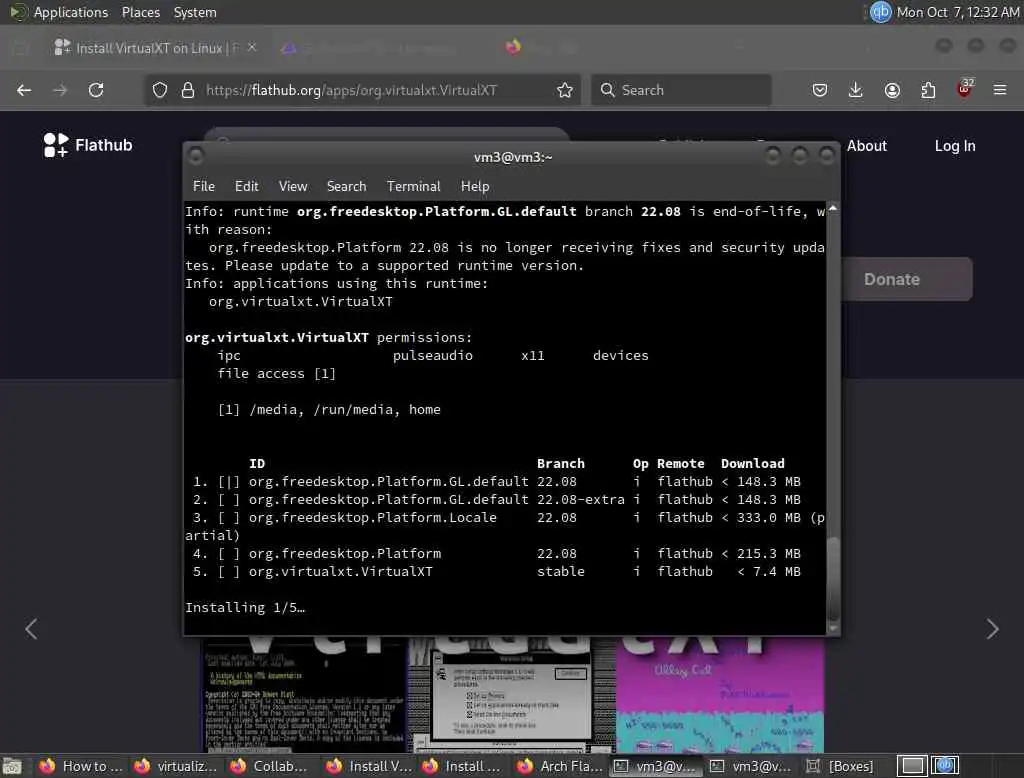Click qBittorrent tray icon in top panel
This screenshot has height=778, width=1024.
pyautogui.click(x=880, y=12)
